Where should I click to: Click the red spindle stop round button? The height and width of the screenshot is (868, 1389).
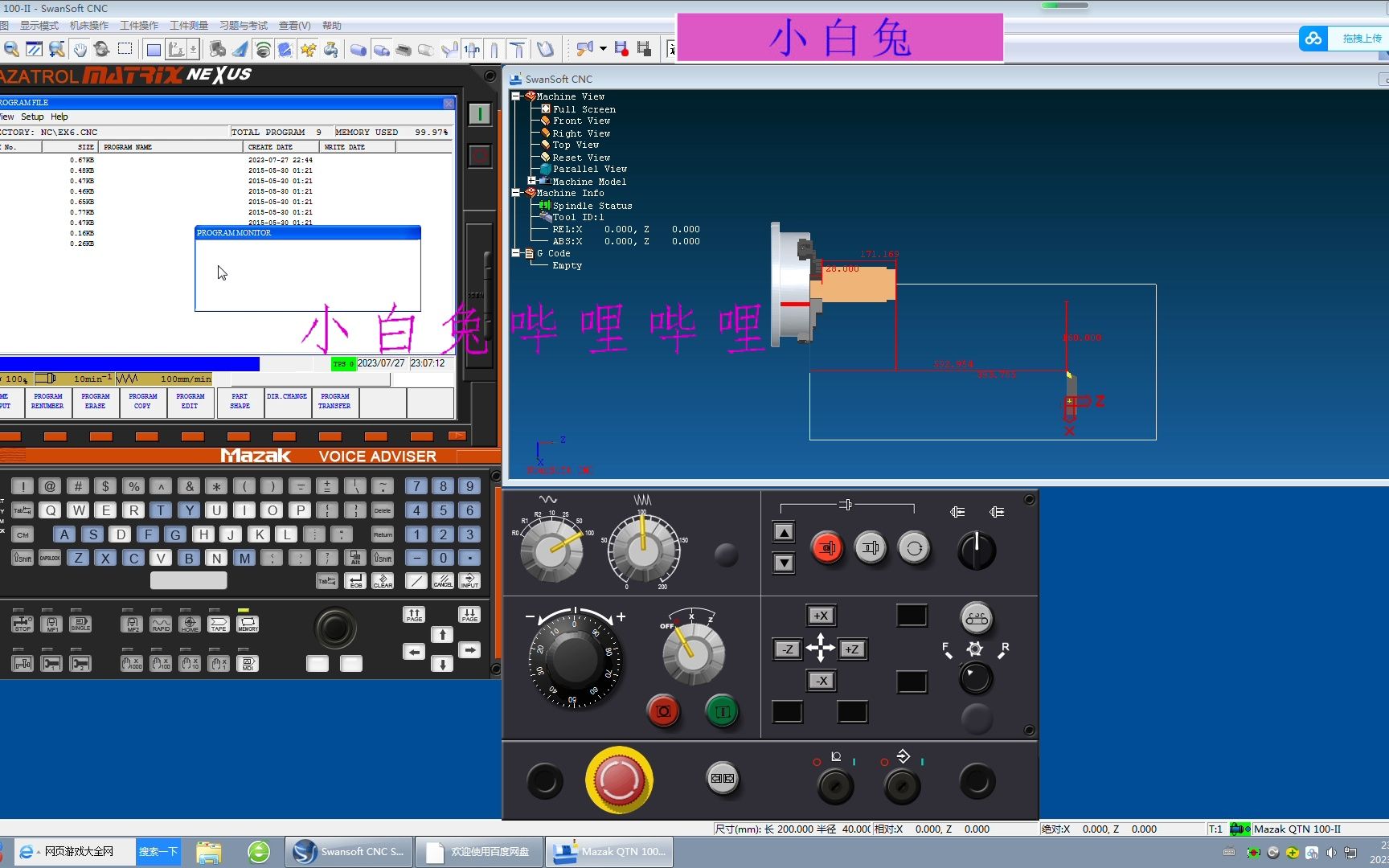tap(827, 549)
